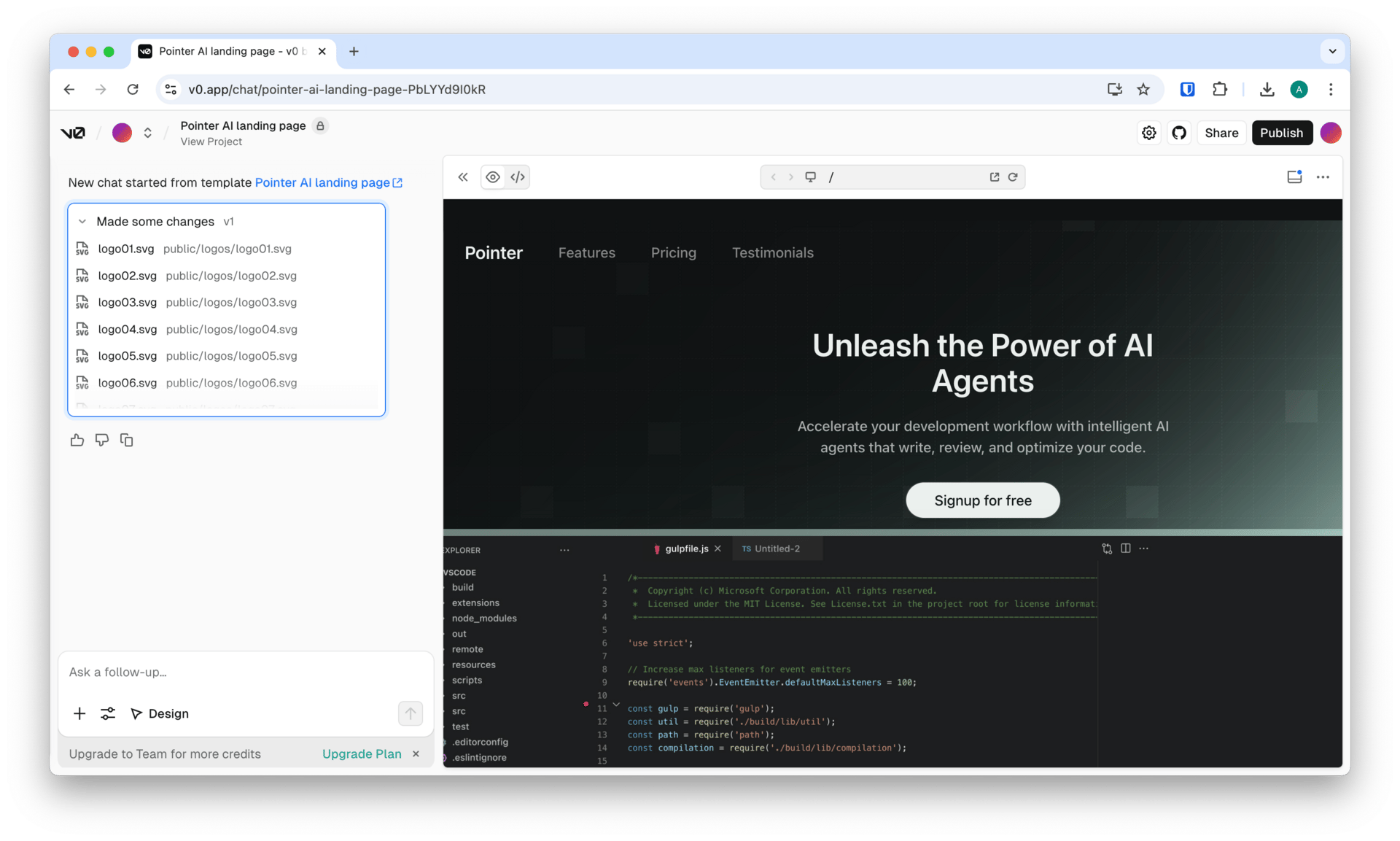Click the Publish button
The width and height of the screenshot is (1400, 841).
[1281, 133]
